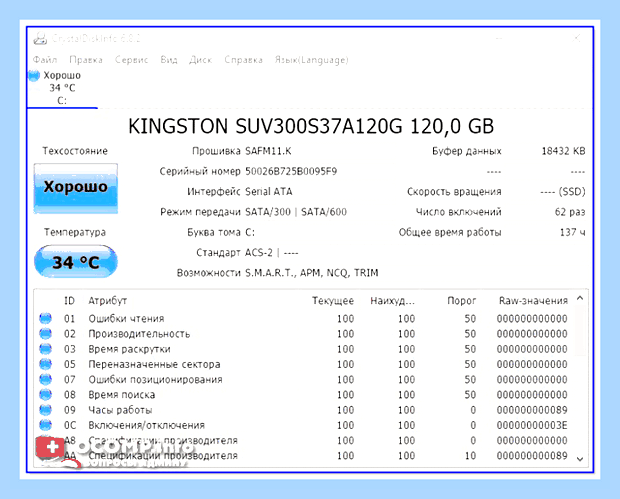Select the Часы работы attribute row

pos(304,410)
